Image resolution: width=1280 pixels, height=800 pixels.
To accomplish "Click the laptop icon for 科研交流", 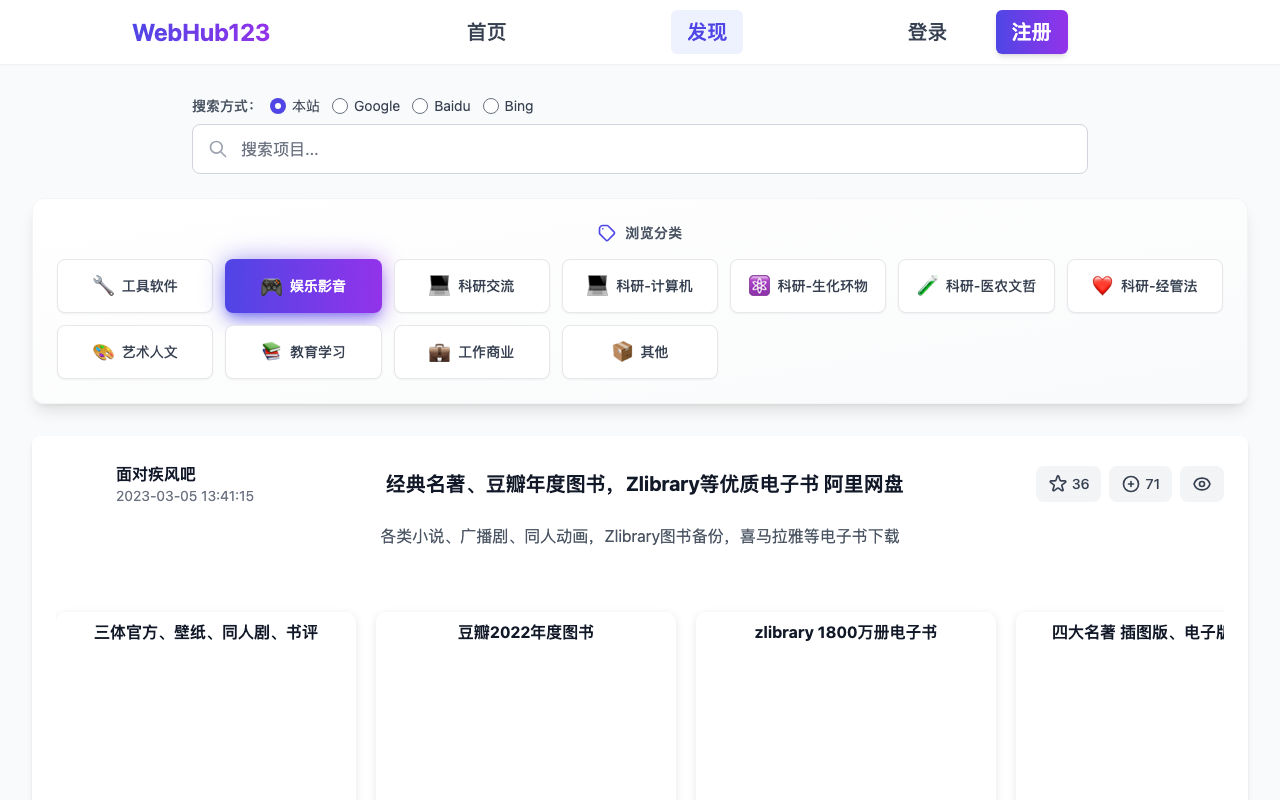I will click(439, 286).
